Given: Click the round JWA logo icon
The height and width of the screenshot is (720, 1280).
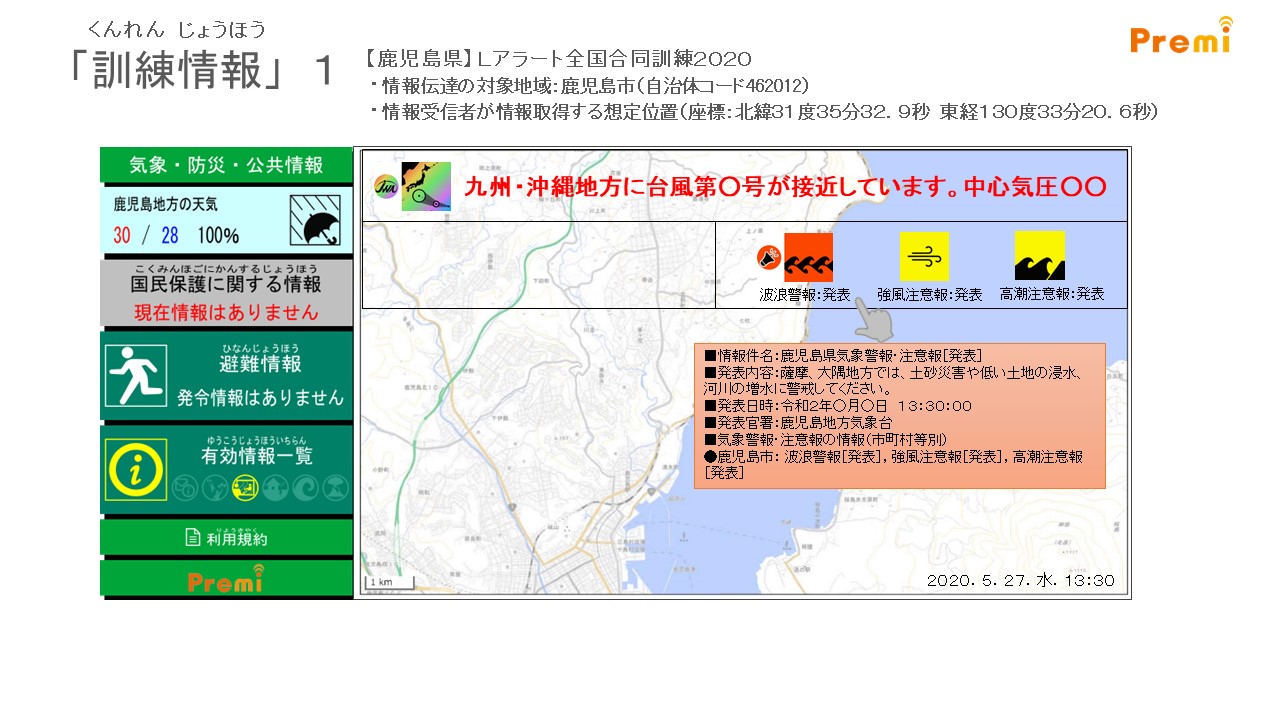Looking at the screenshot, I should click(385, 187).
